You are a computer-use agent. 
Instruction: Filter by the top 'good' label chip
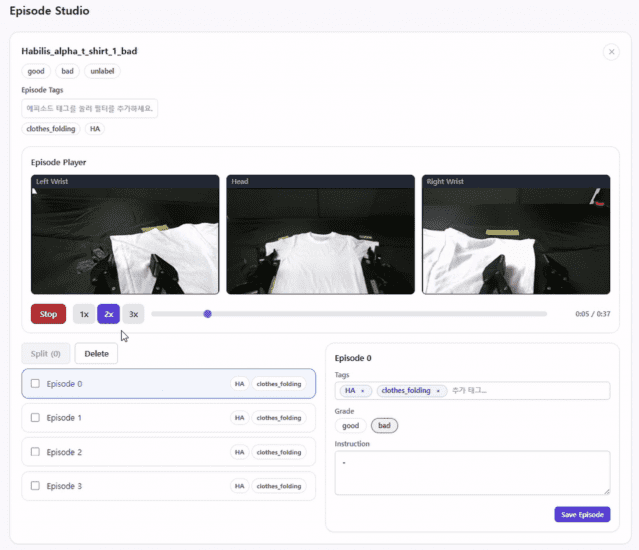click(x=35, y=71)
